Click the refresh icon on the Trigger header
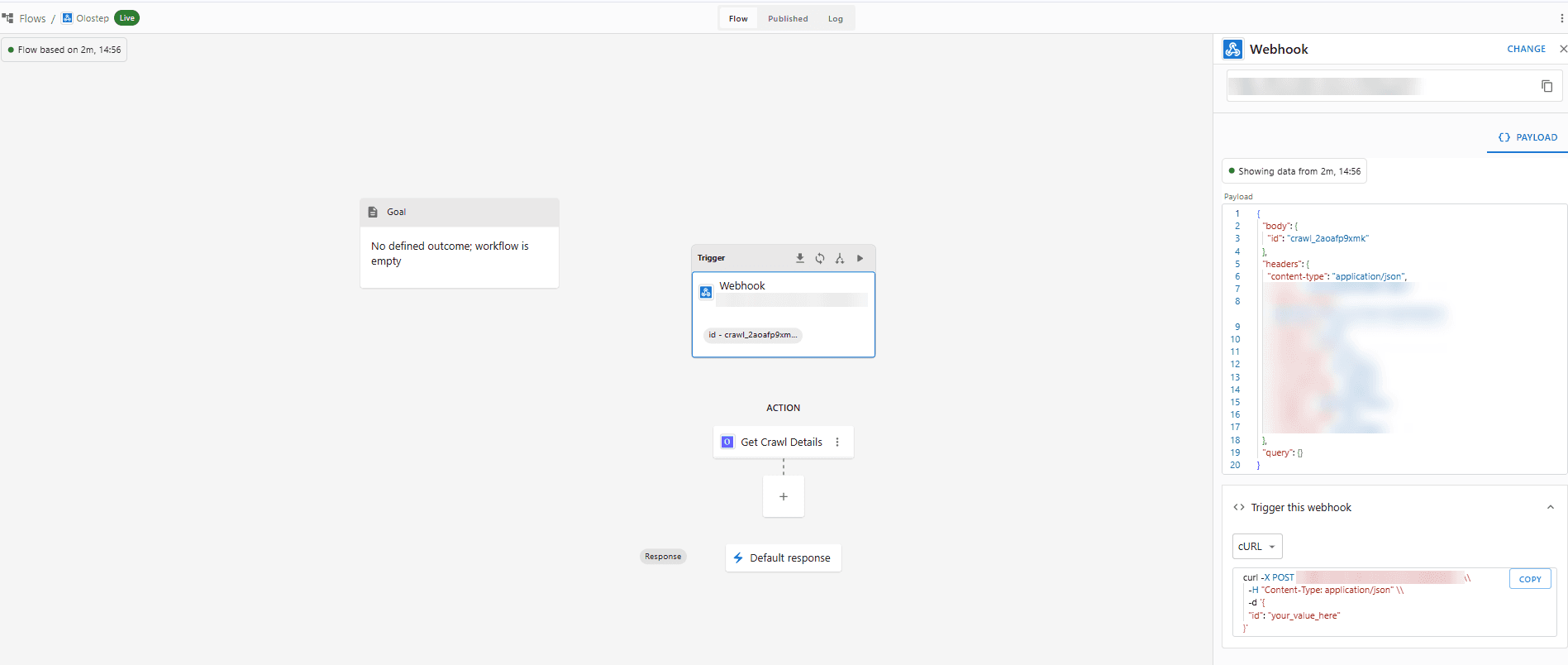Viewport: 1568px width, 665px height. pos(820,258)
